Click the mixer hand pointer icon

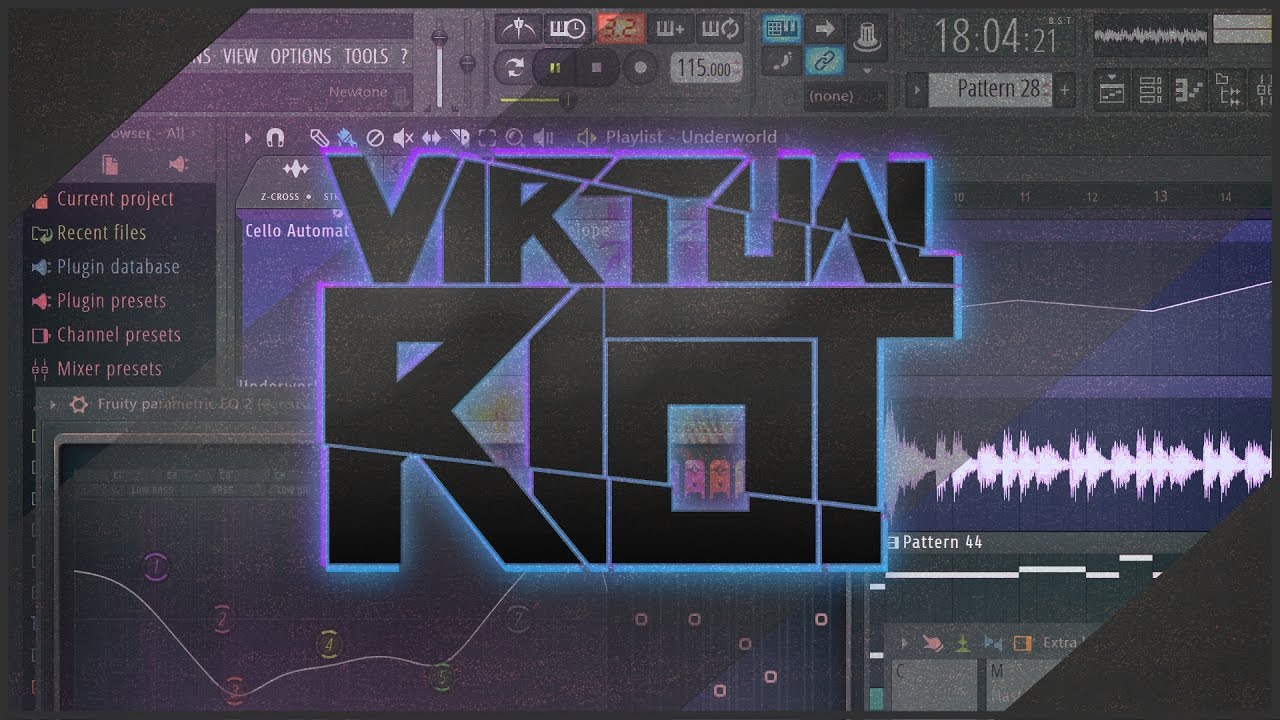[x=932, y=643]
